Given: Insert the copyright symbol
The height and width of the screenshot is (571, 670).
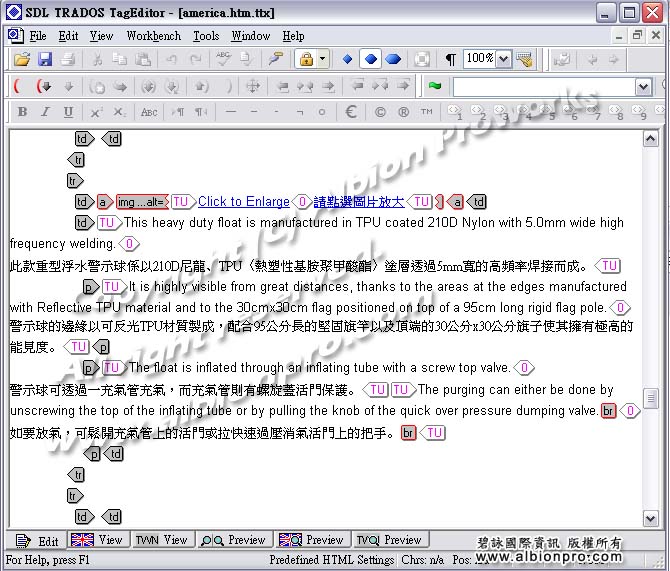Looking at the screenshot, I should pyautogui.click(x=380, y=112).
